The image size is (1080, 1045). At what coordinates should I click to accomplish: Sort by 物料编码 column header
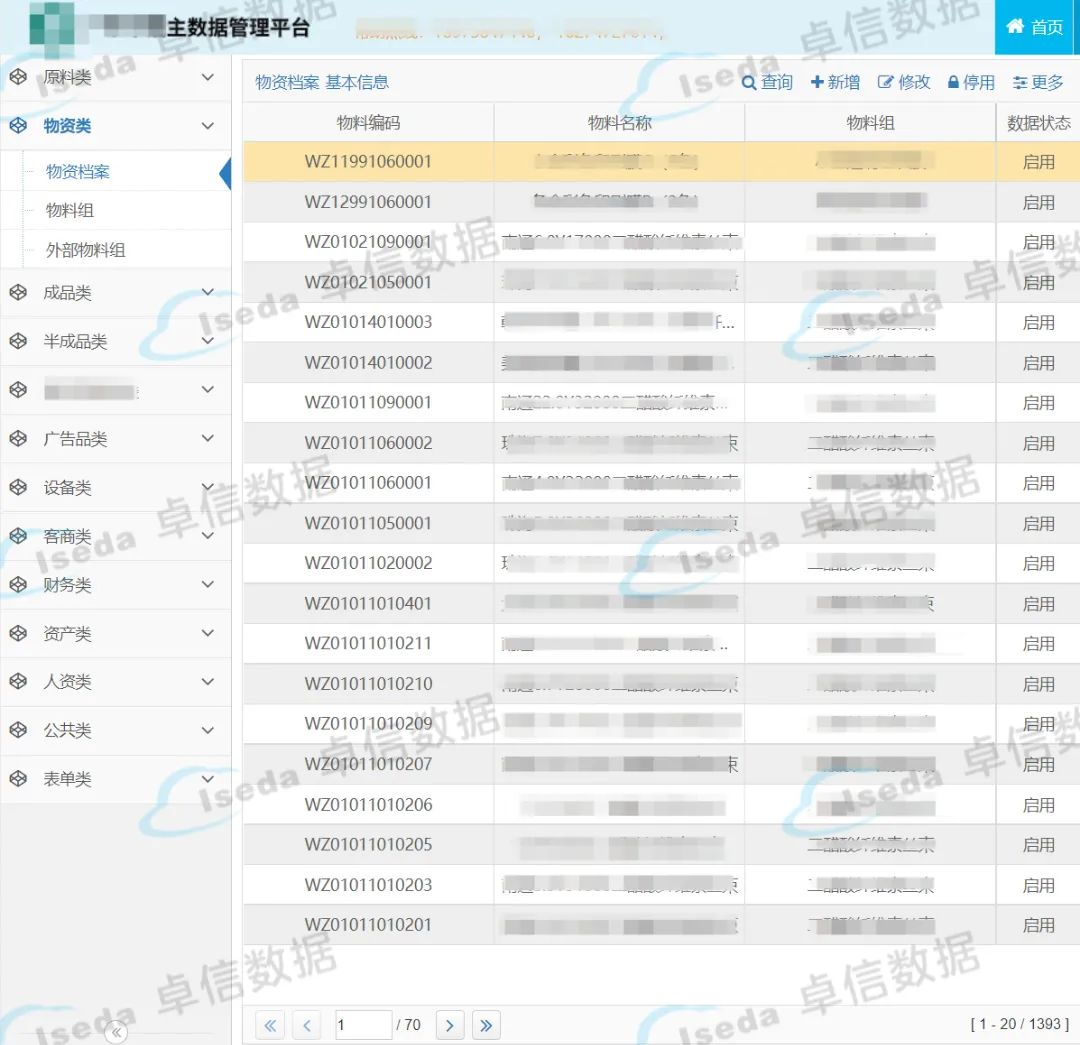tap(368, 123)
